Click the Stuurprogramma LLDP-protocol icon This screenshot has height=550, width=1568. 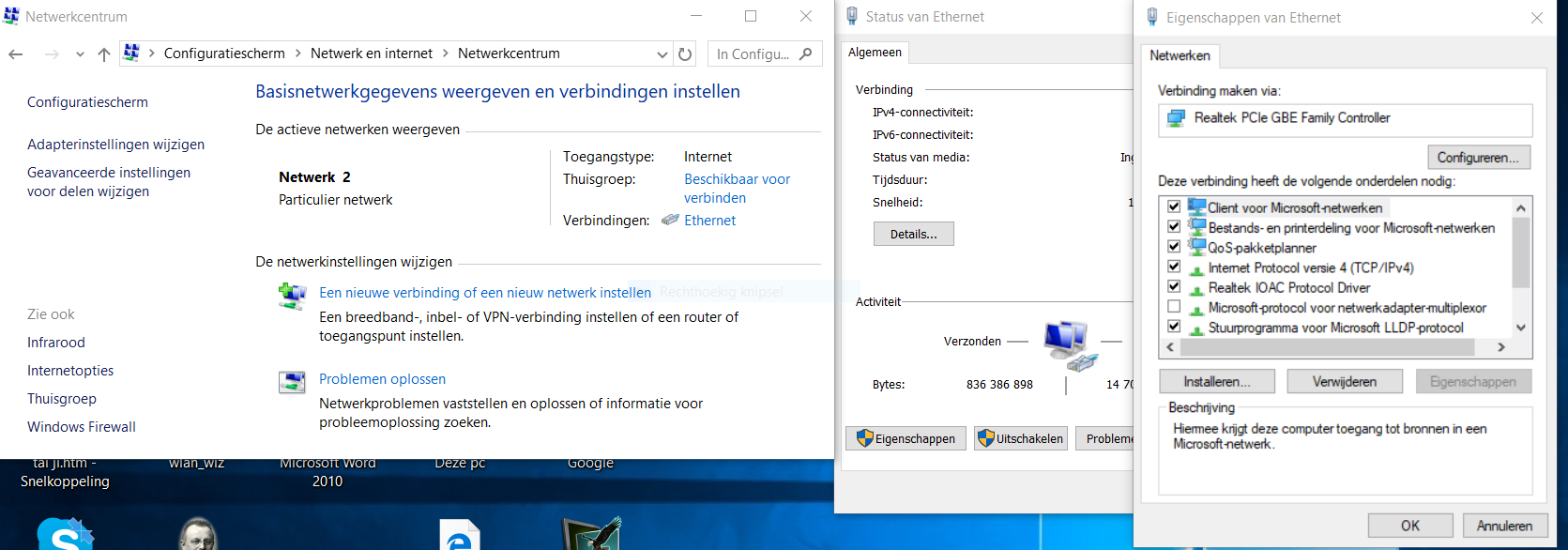(1196, 328)
